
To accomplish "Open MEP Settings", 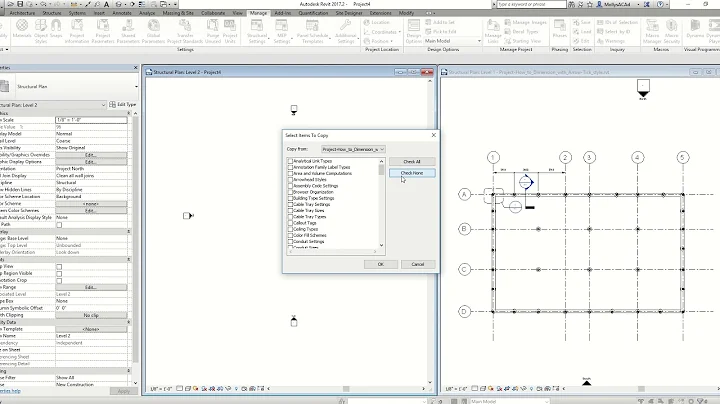I will pos(282,30).
